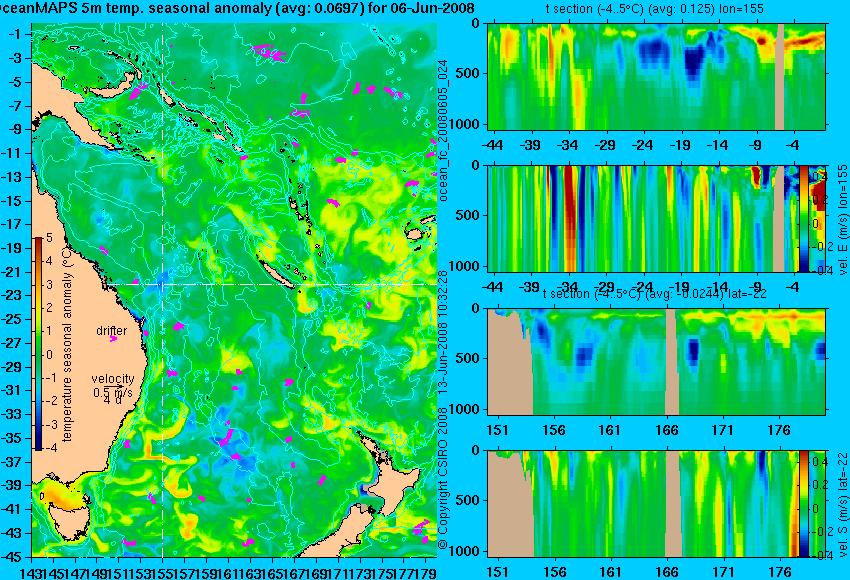Click the '-23' latitude tick on map axis

point(10,295)
